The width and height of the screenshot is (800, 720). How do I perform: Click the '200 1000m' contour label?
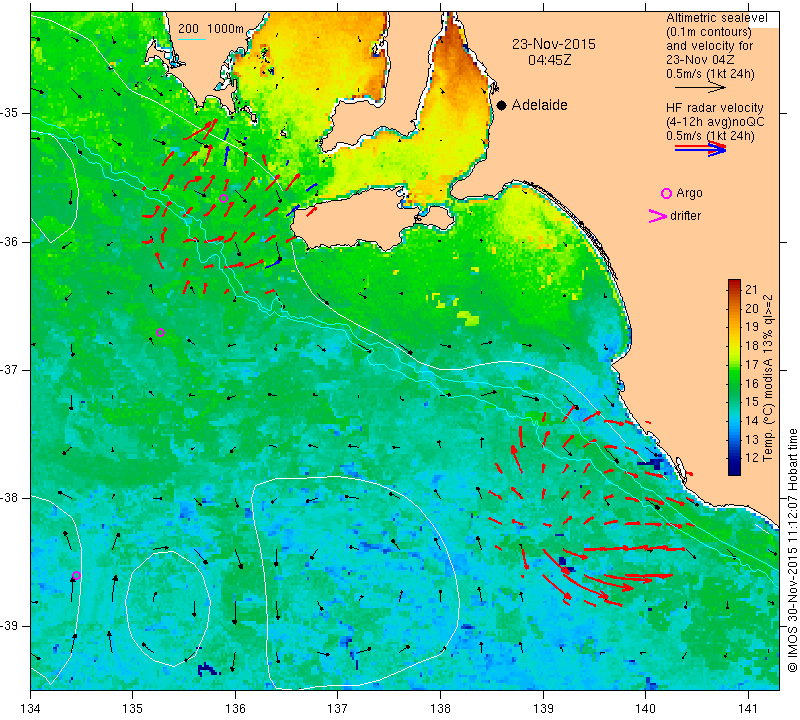[211, 29]
